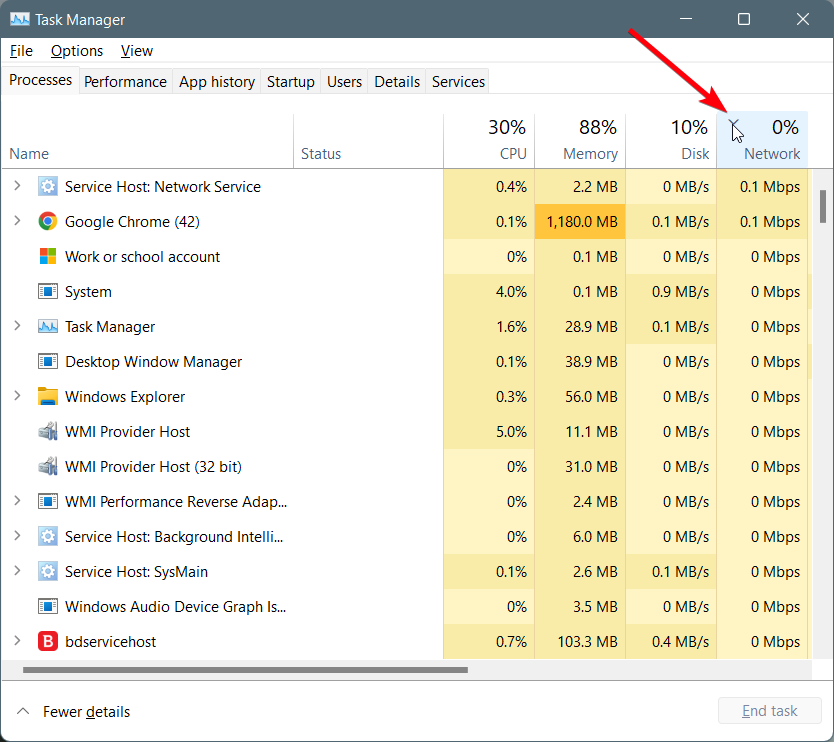Viewport: 834px width, 742px height.
Task: Click System's 0.9 MB/s disk value
Action: [x=680, y=291]
